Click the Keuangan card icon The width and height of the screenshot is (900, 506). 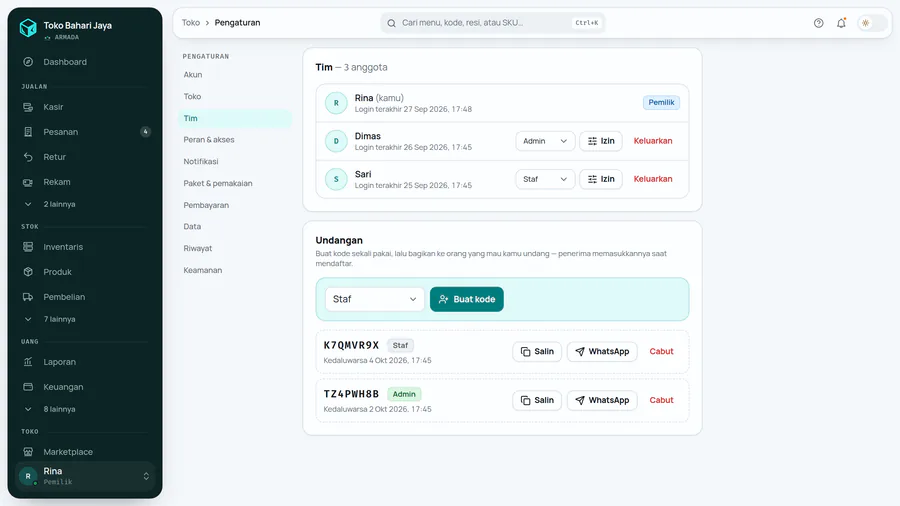[28, 387]
